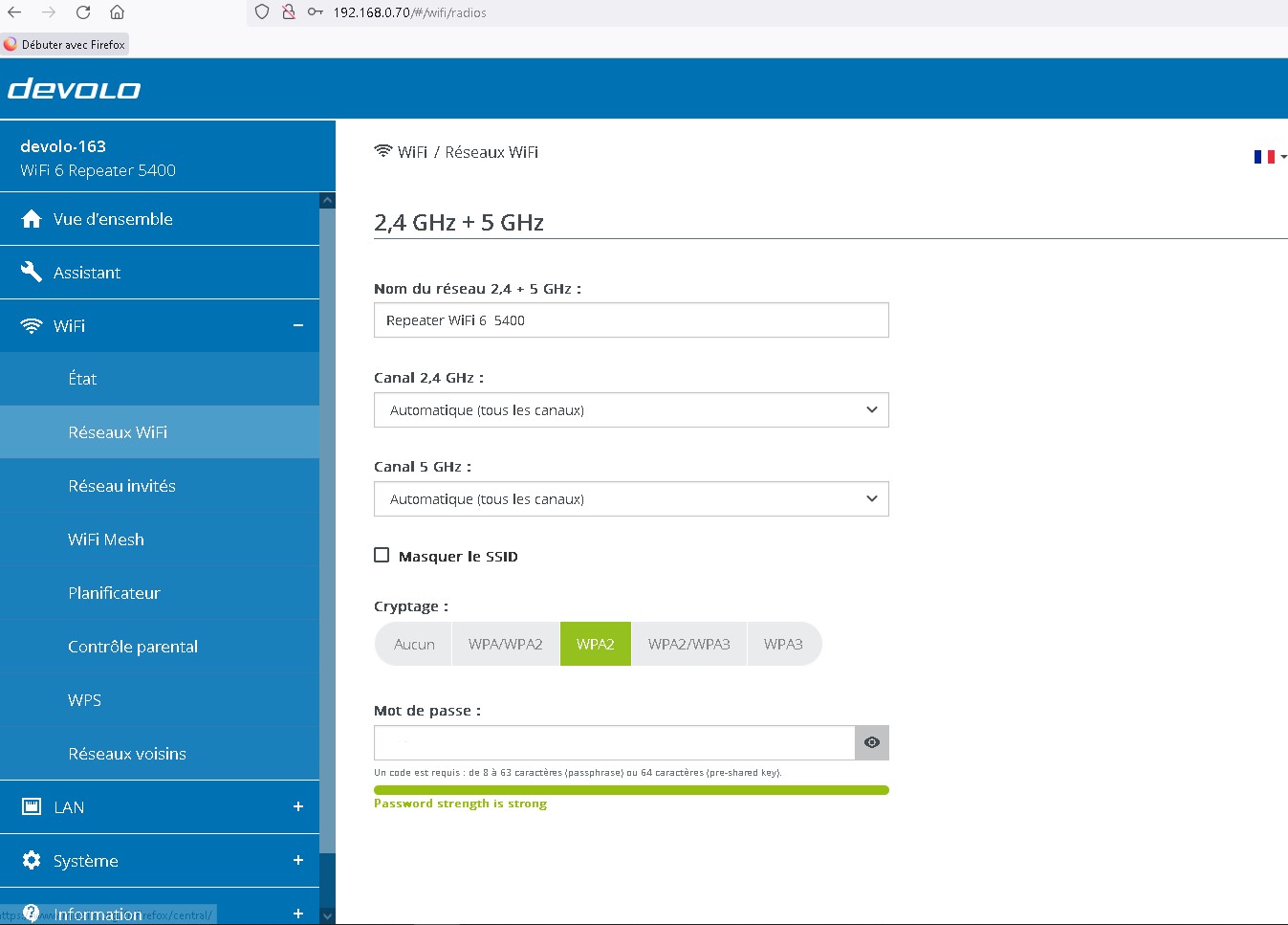Viewport: 1288px width, 925px height.
Task: Open Réseaux voisins submenu item
Action: (x=160, y=754)
